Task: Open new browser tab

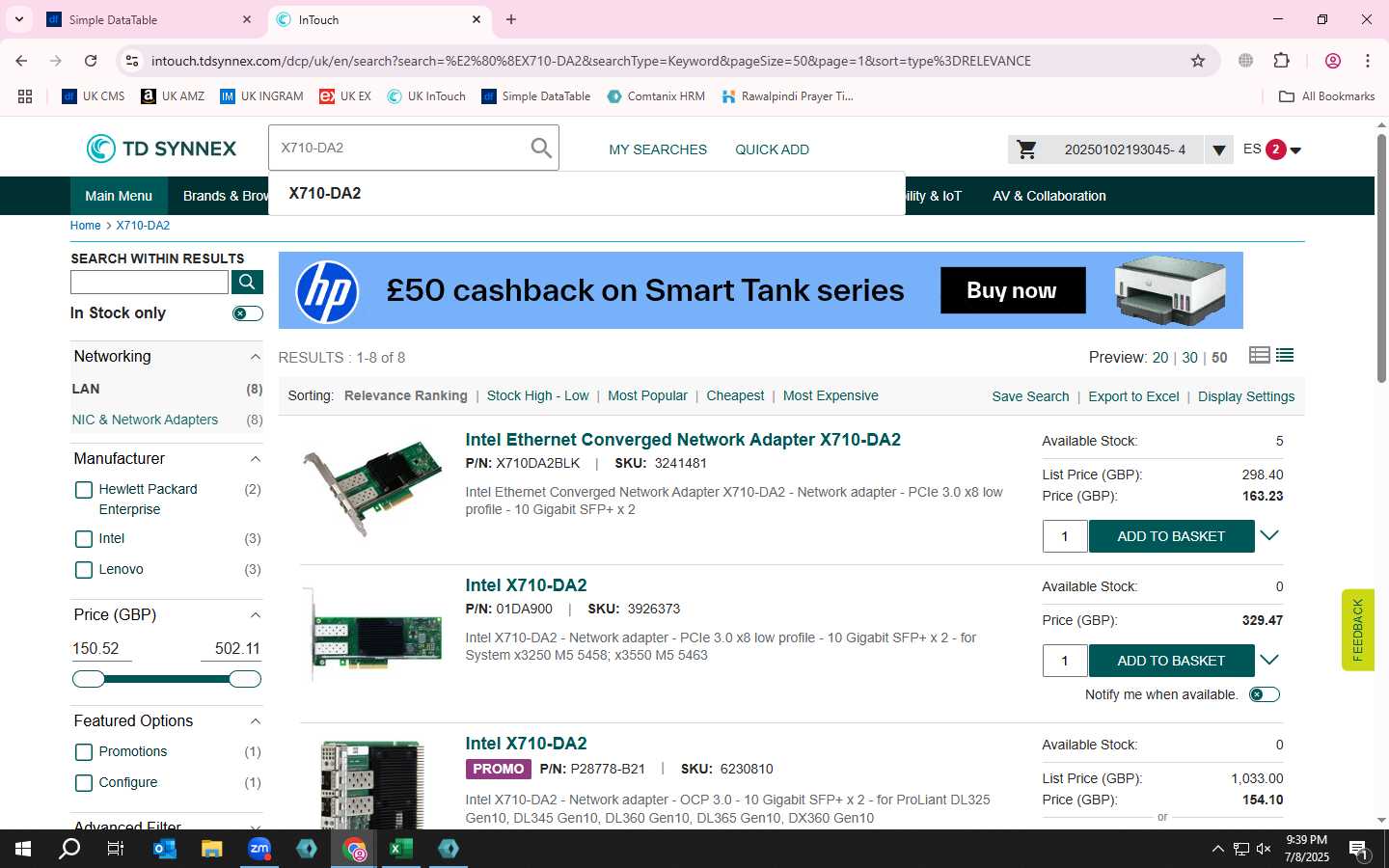Action: [x=511, y=19]
